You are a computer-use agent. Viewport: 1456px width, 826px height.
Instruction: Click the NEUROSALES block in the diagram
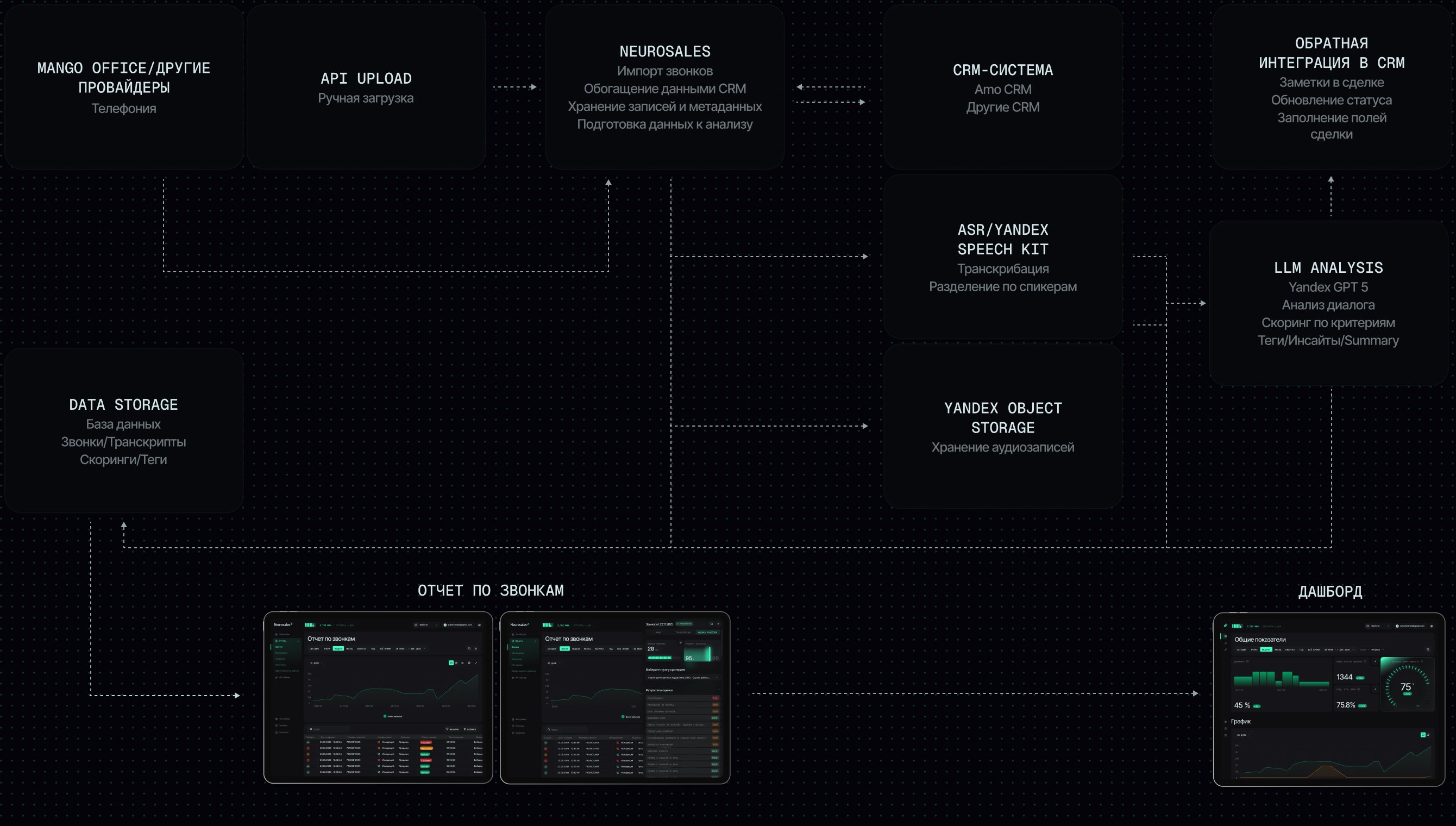click(x=664, y=87)
